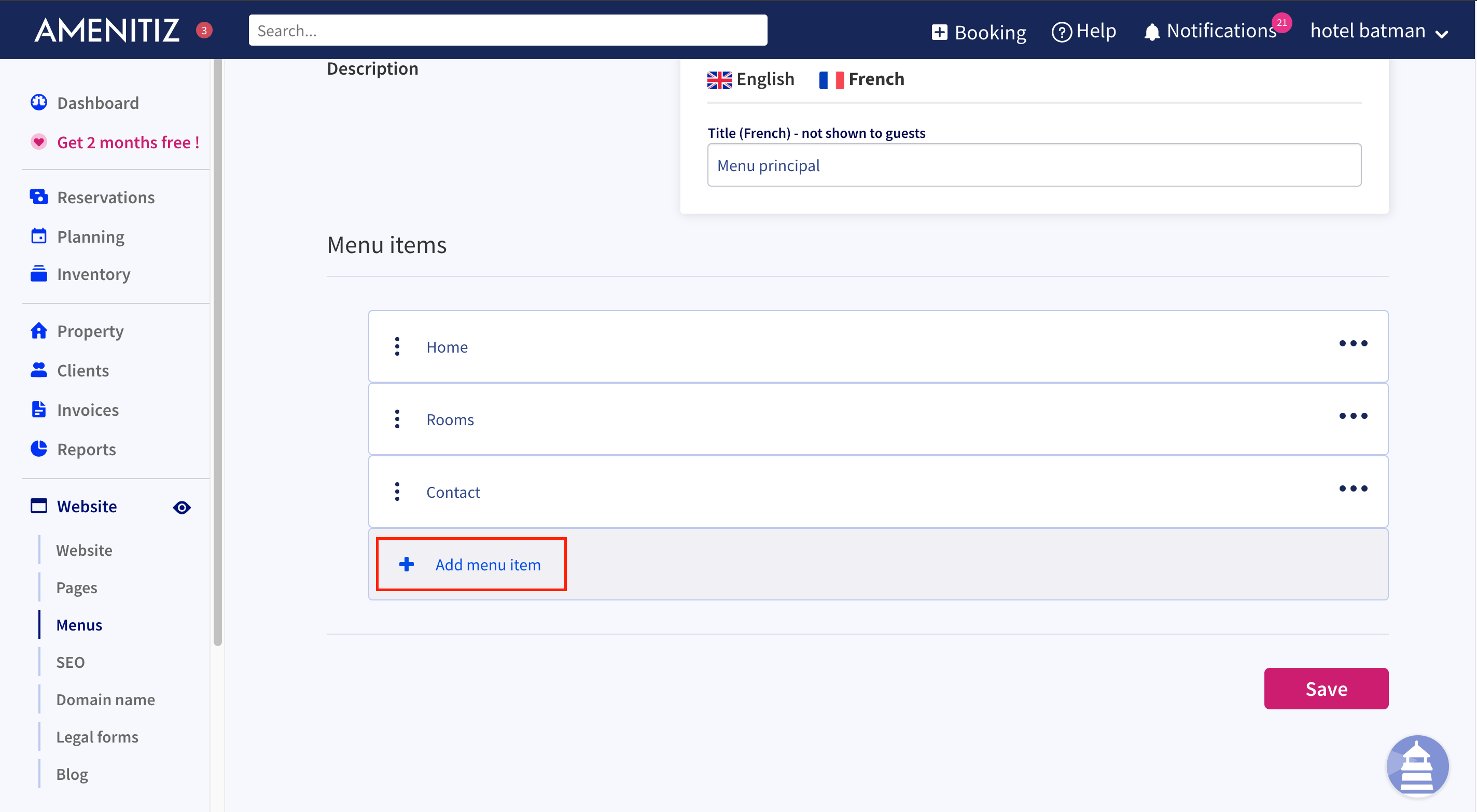1477x812 pixels.
Task: Click the French flag icon
Action: pos(831,80)
